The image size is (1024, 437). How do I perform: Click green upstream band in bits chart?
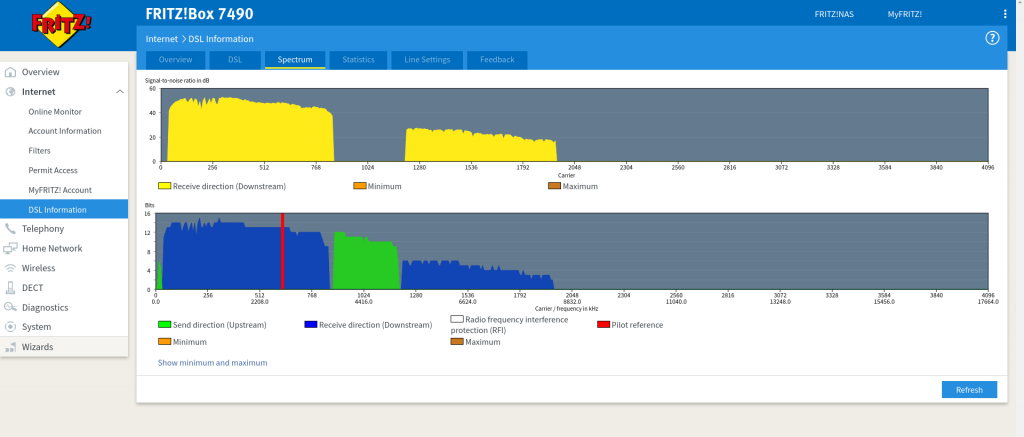tap(366, 265)
